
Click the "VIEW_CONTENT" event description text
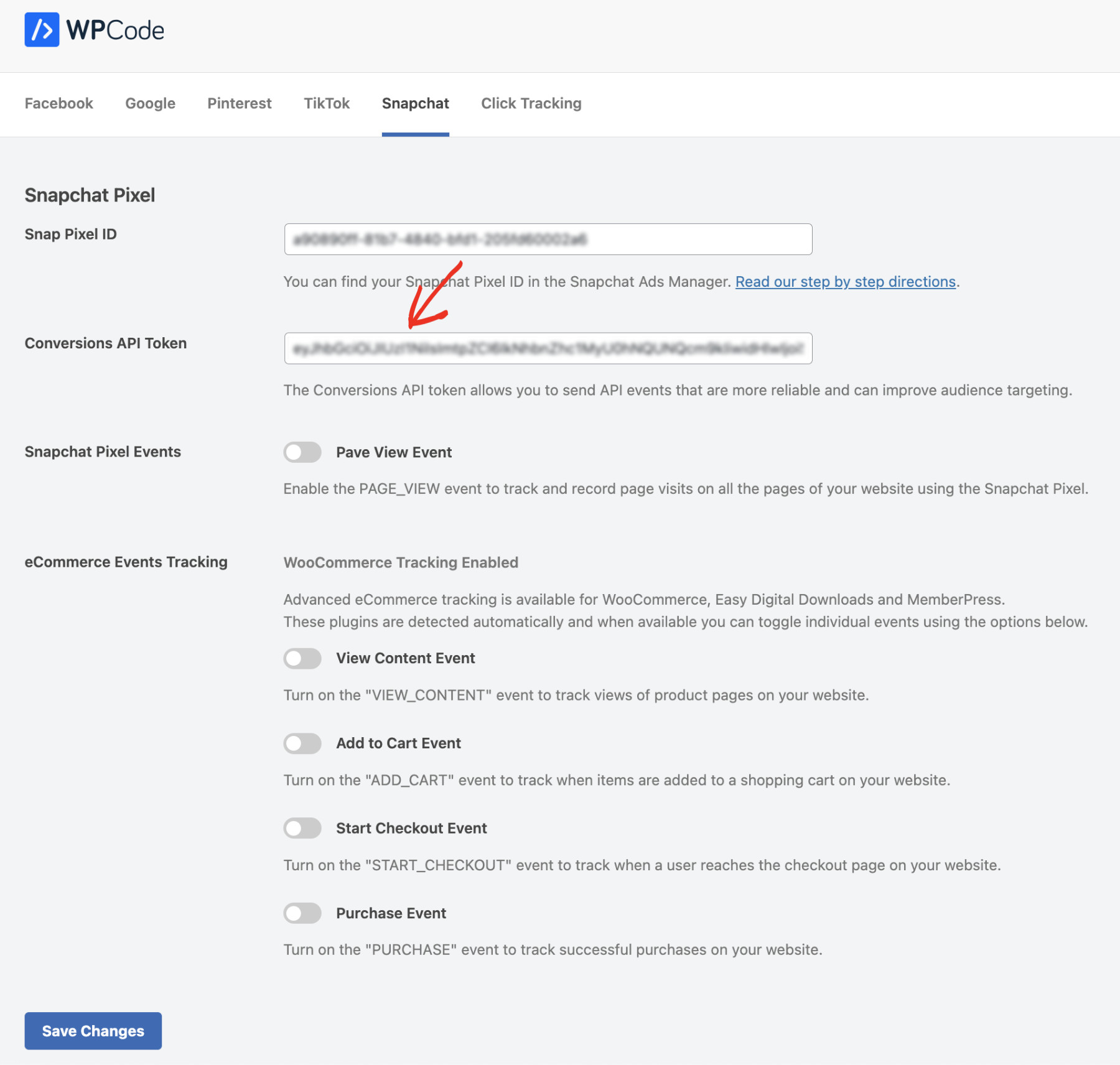[576, 695]
